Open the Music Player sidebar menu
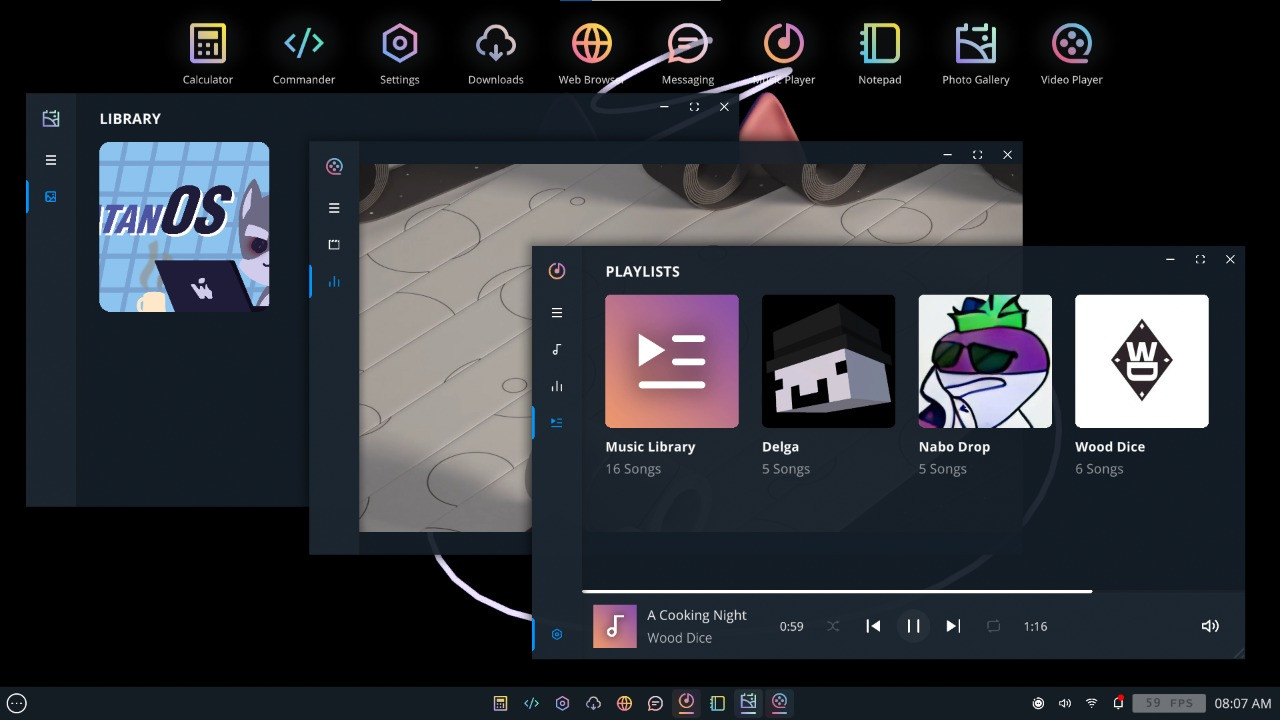The image size is (1280, 720). coord(557,312)
